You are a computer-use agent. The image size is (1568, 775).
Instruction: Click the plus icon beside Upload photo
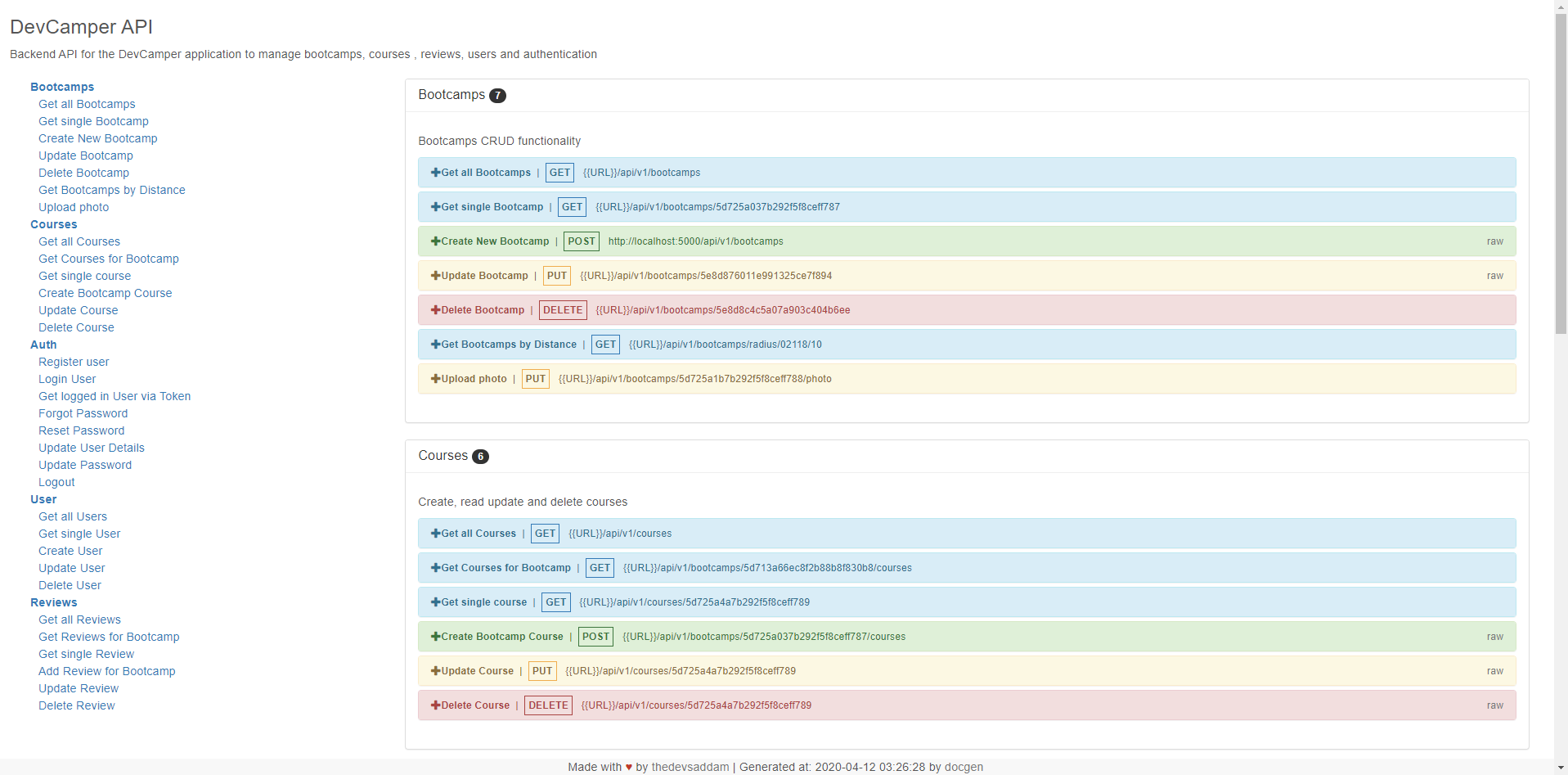436,379
